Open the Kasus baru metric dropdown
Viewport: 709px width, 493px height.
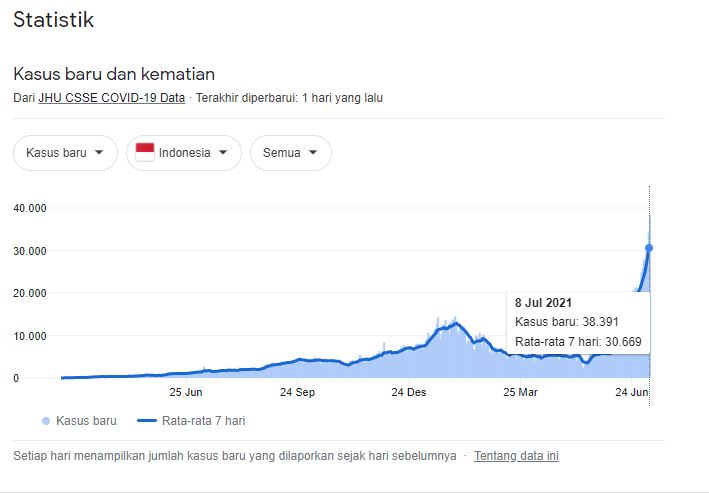(65, 153)
